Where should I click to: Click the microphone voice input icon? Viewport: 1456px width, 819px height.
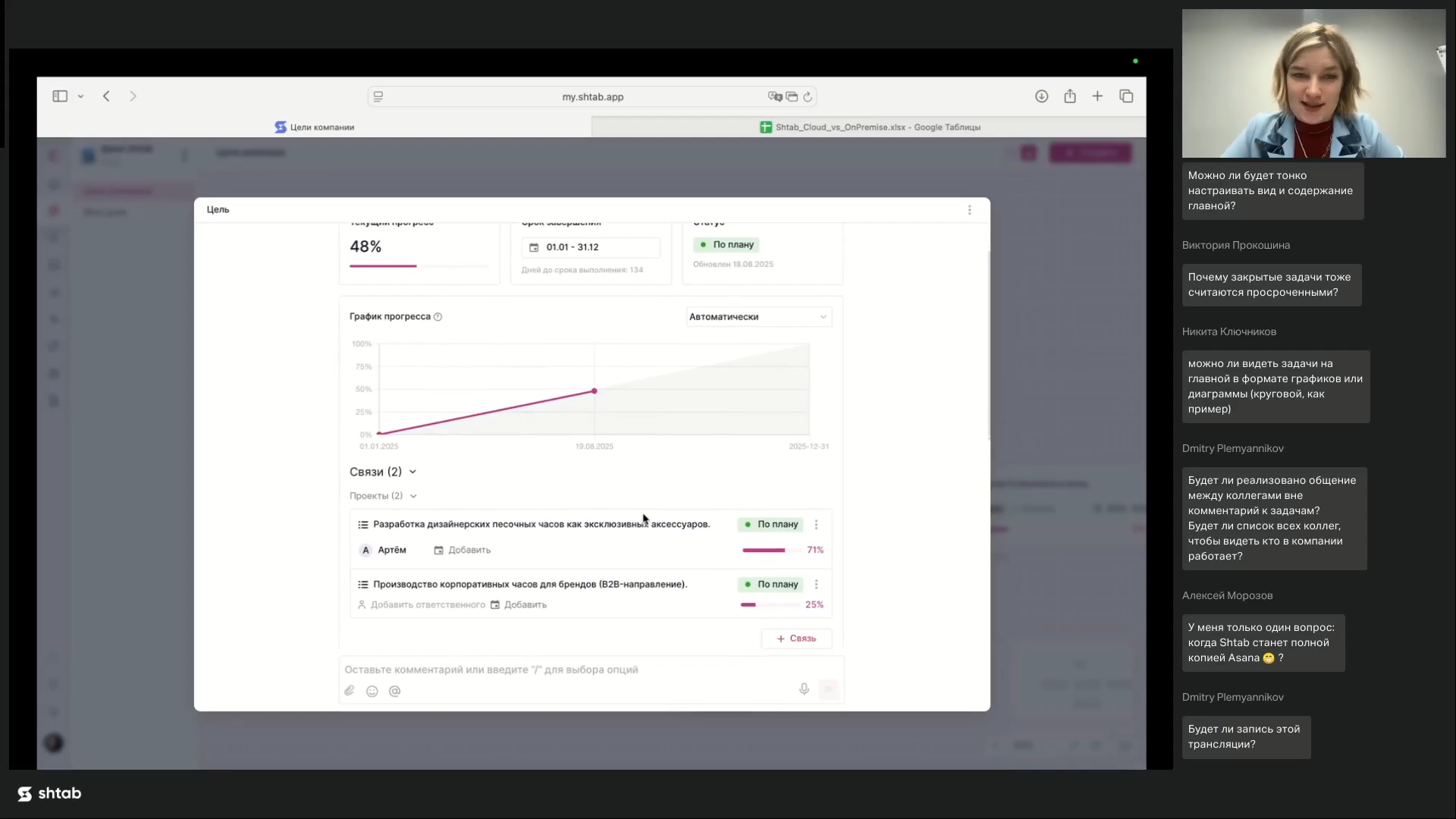coord(804,689)
